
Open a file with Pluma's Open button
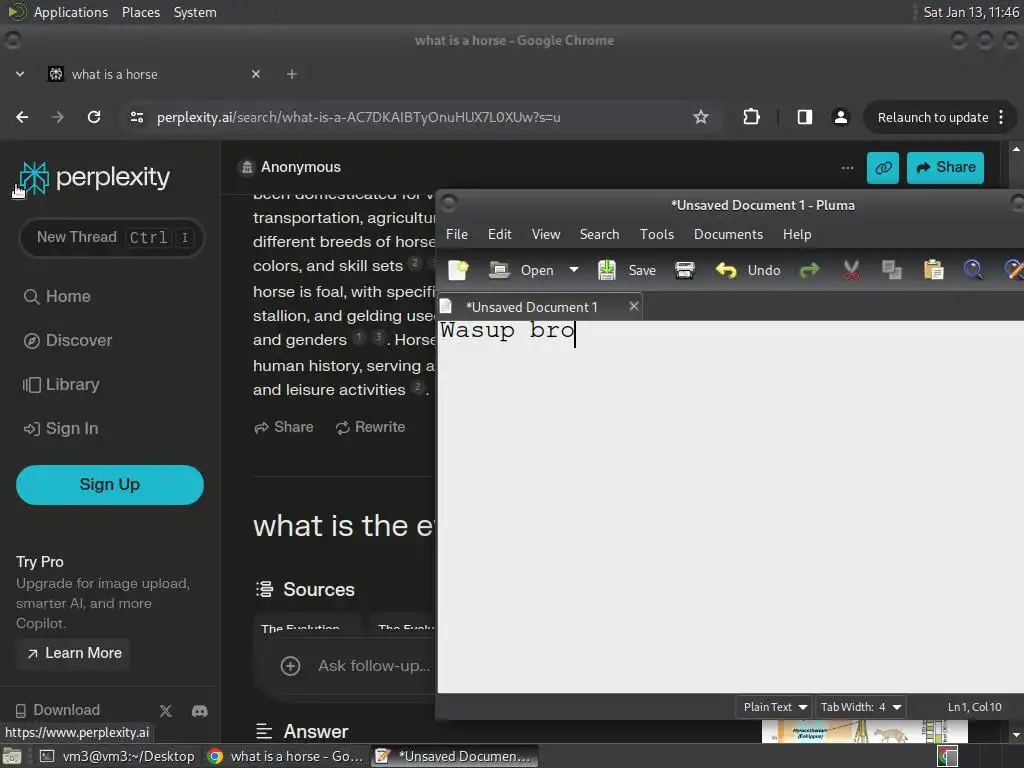click(522, 270)
